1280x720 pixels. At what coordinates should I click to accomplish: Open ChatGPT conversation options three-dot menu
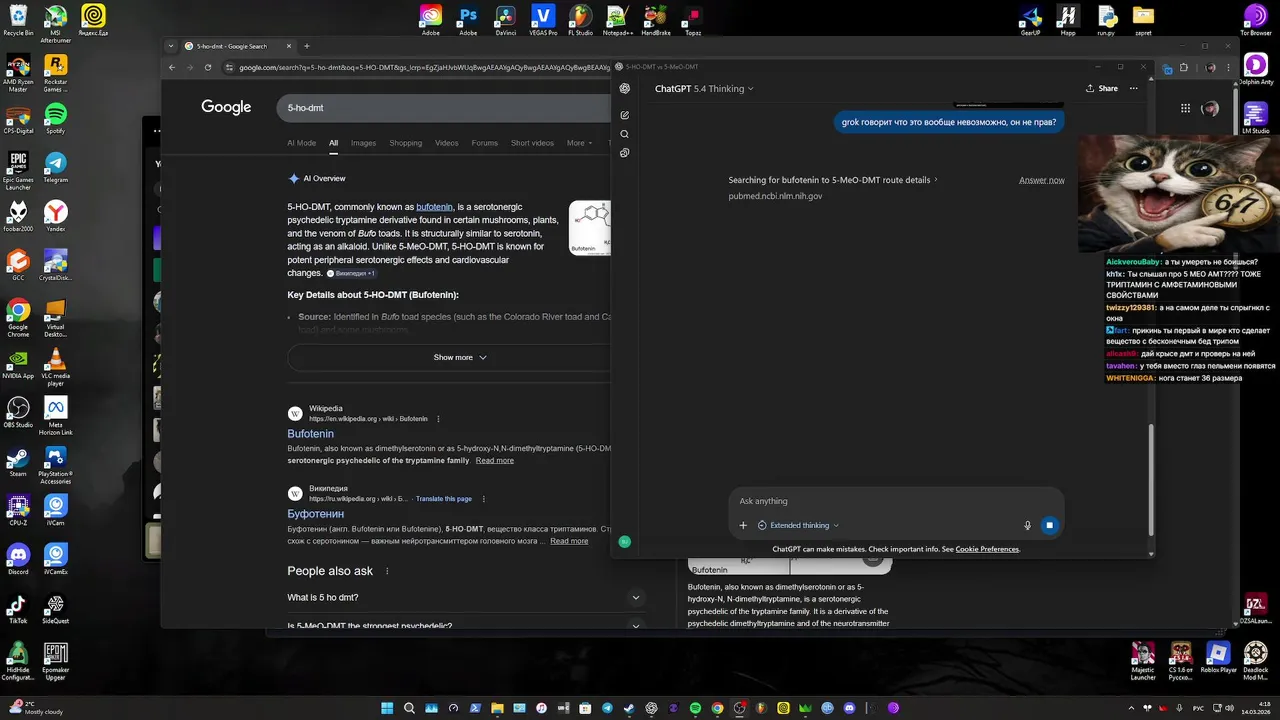(x=1133, y=88)
